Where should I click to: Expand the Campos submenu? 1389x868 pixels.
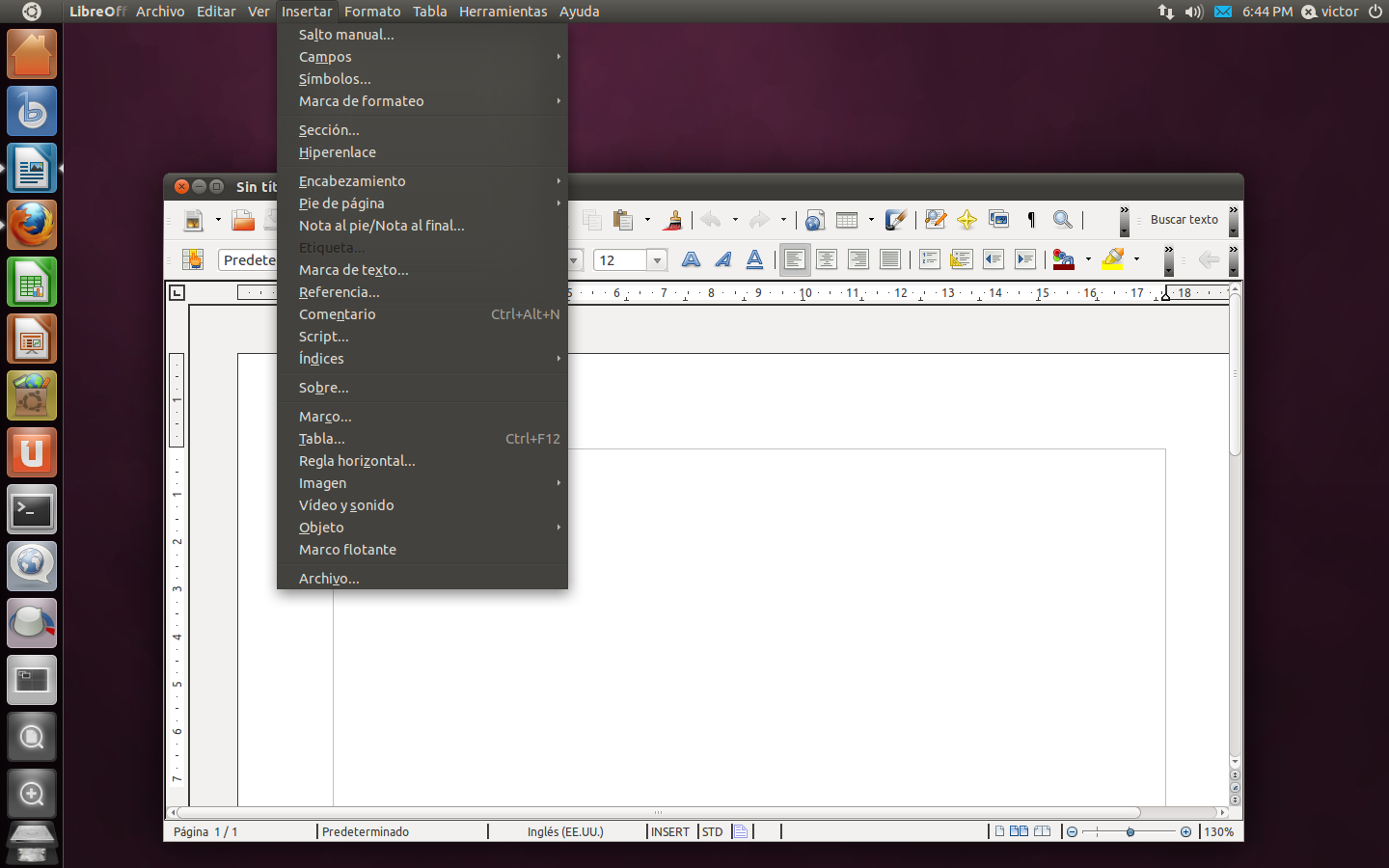click(422, 57)
